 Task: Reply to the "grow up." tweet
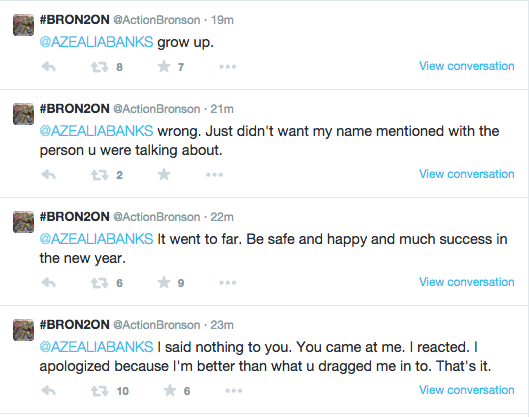[x=49, y=66]
